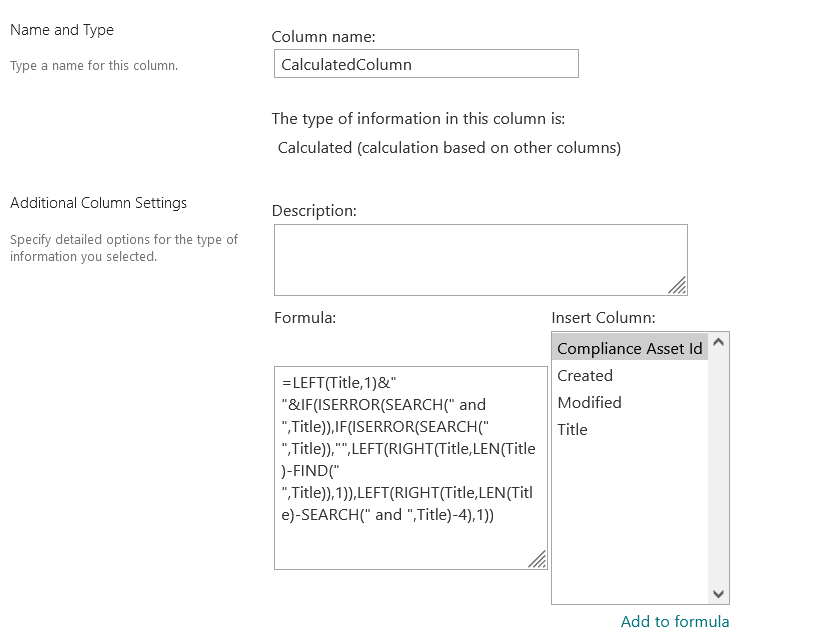Click the Add to formula link
The height and width of the screenshot is (638, 828).
coord(675,621)
